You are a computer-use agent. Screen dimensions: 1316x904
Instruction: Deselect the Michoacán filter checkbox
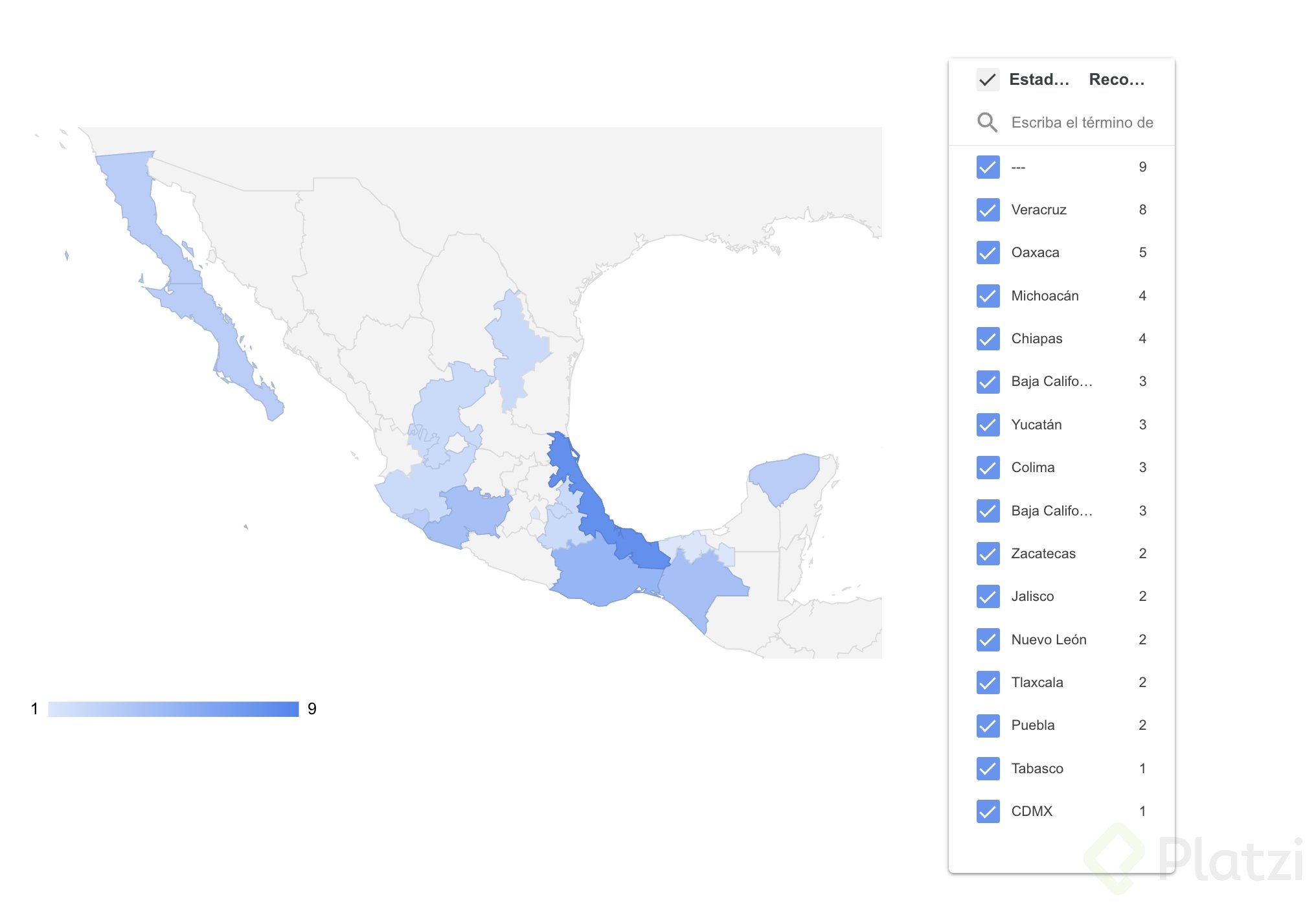coord(988,296)
